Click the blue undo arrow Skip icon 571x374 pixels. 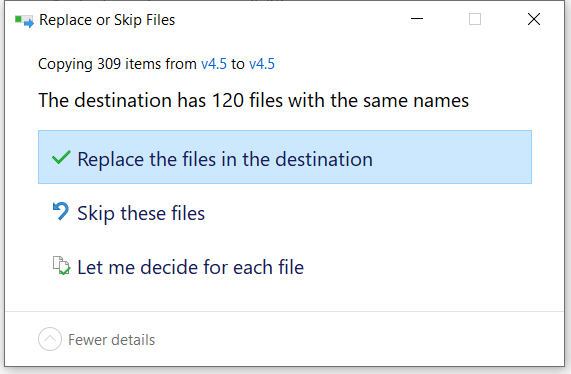tap(61, 212)
